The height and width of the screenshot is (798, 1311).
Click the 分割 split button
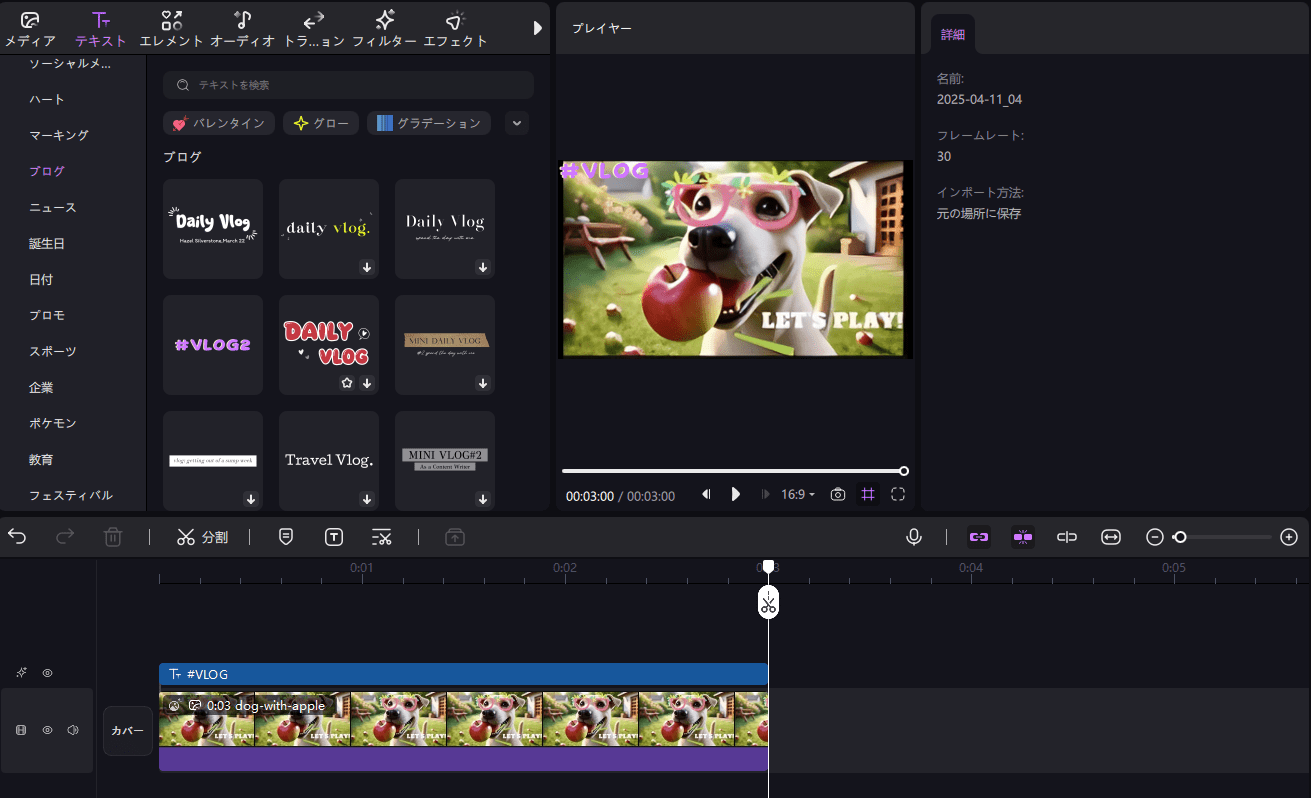(202, 537)
